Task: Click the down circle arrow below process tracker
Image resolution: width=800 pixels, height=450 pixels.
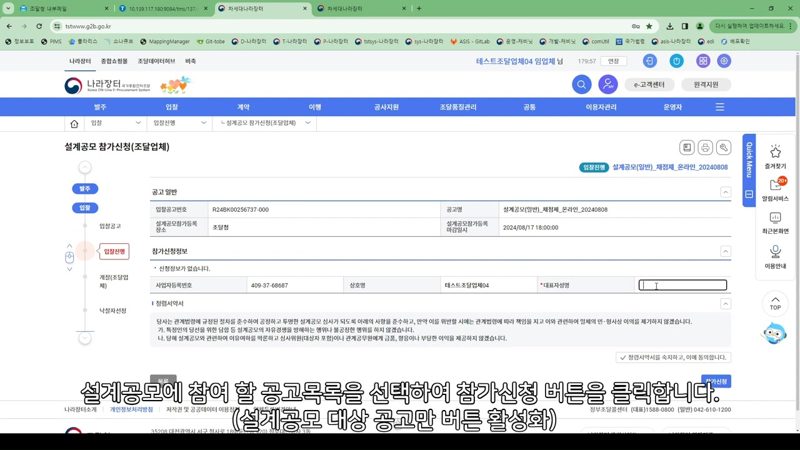Action: [x=85, y=338]
